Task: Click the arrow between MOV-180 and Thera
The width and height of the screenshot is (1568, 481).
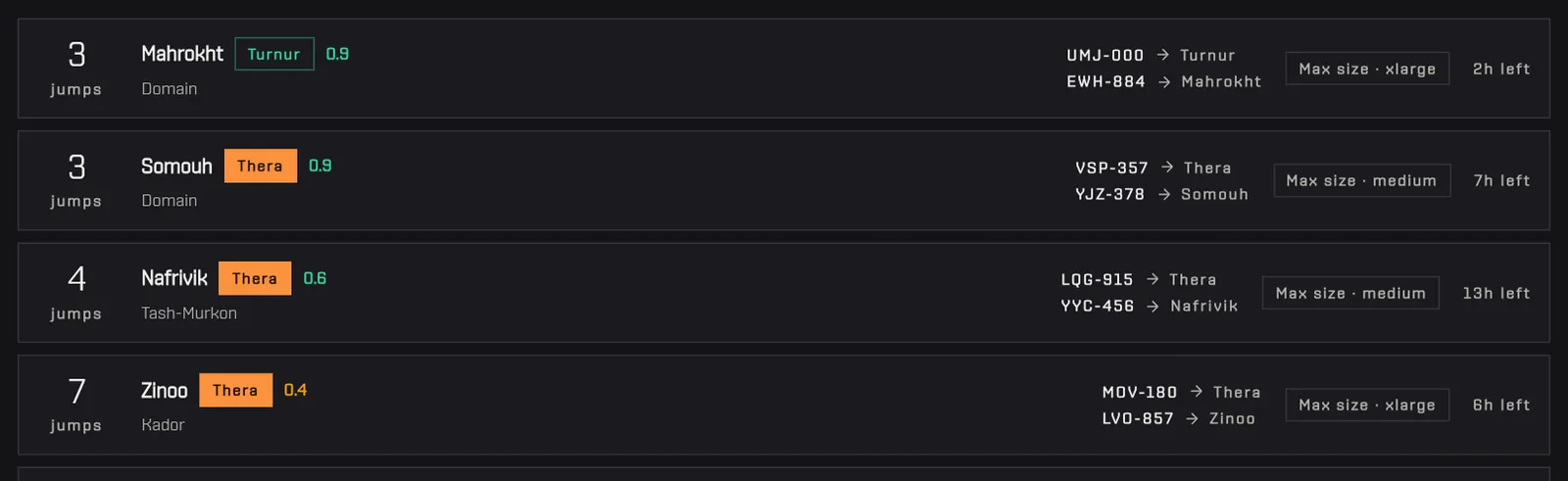Action: (1196, 392)
